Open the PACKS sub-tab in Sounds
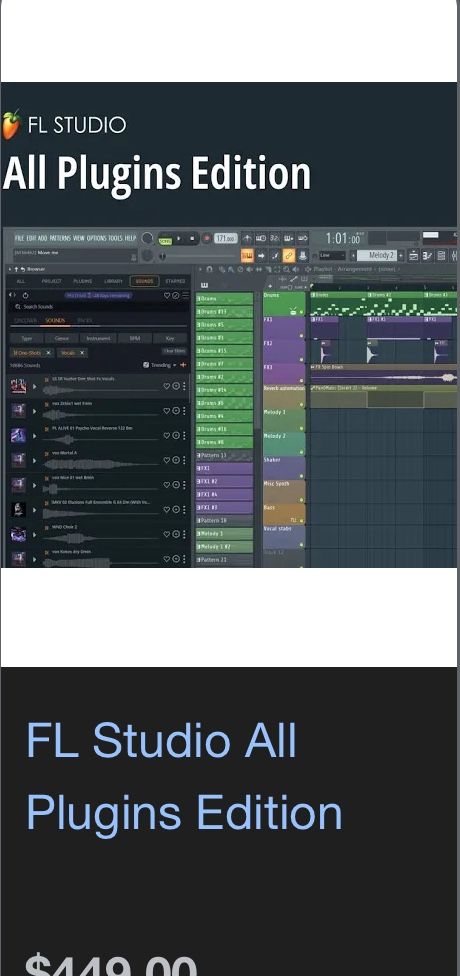This screenshot has height=976, width=460. point(84,321)
